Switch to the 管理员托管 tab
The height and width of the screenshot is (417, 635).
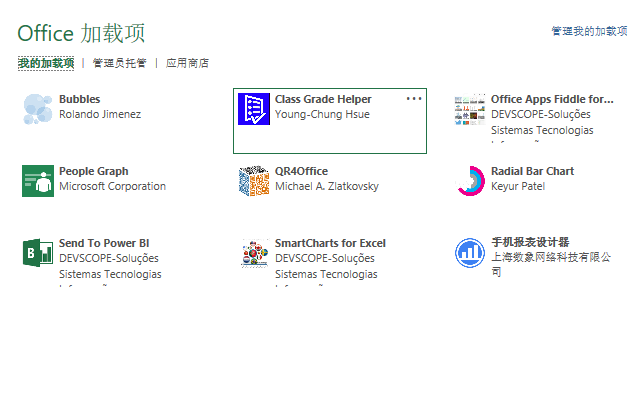point(119,63)
